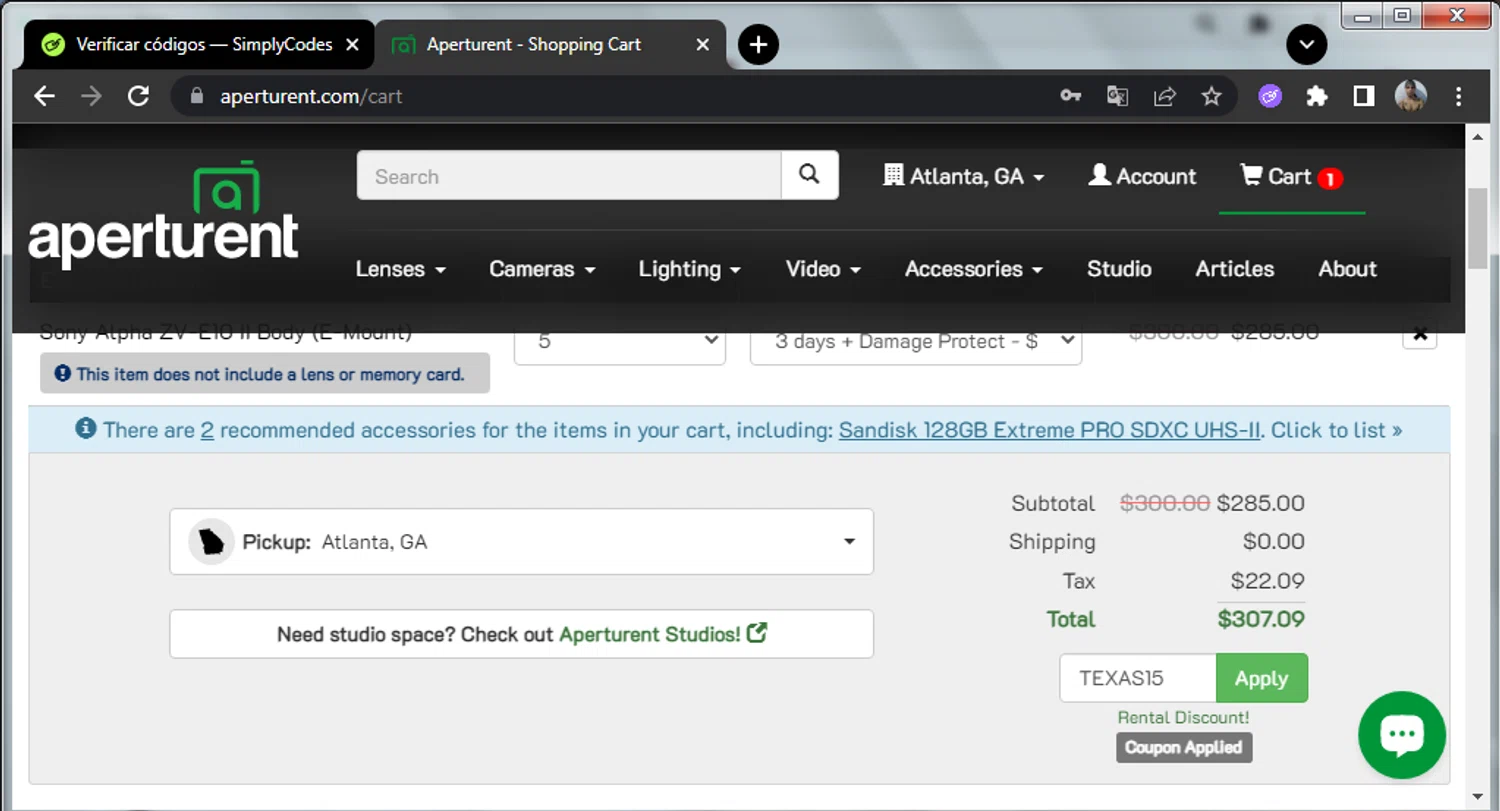The height and width of the screenshot is (811, 1500).
Task: Click the magnifier search button
Action: [x=810, y=176]
